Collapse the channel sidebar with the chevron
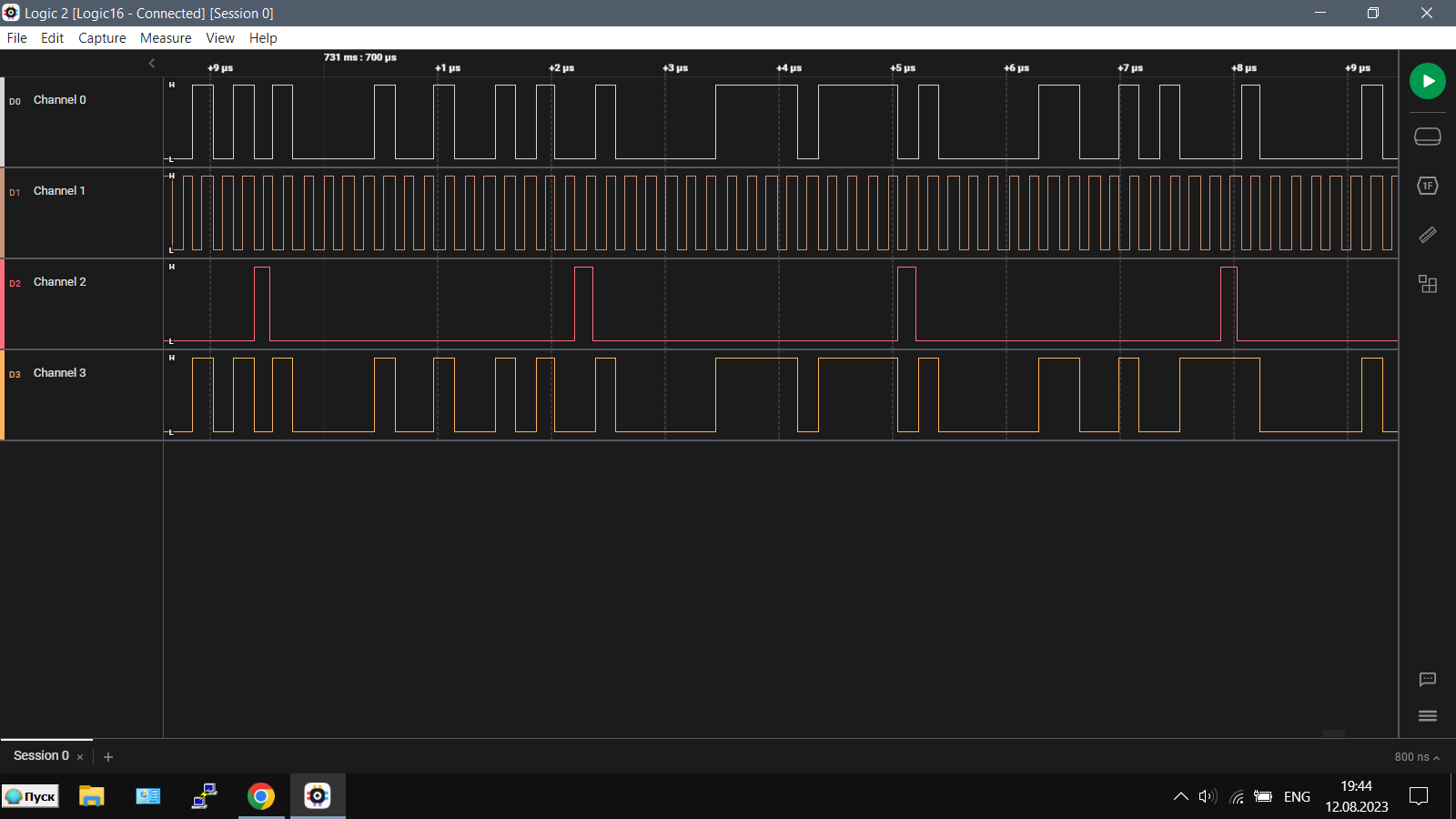Image resolution: width=1456 pixels, height=819 pixels. click(152, 63)
